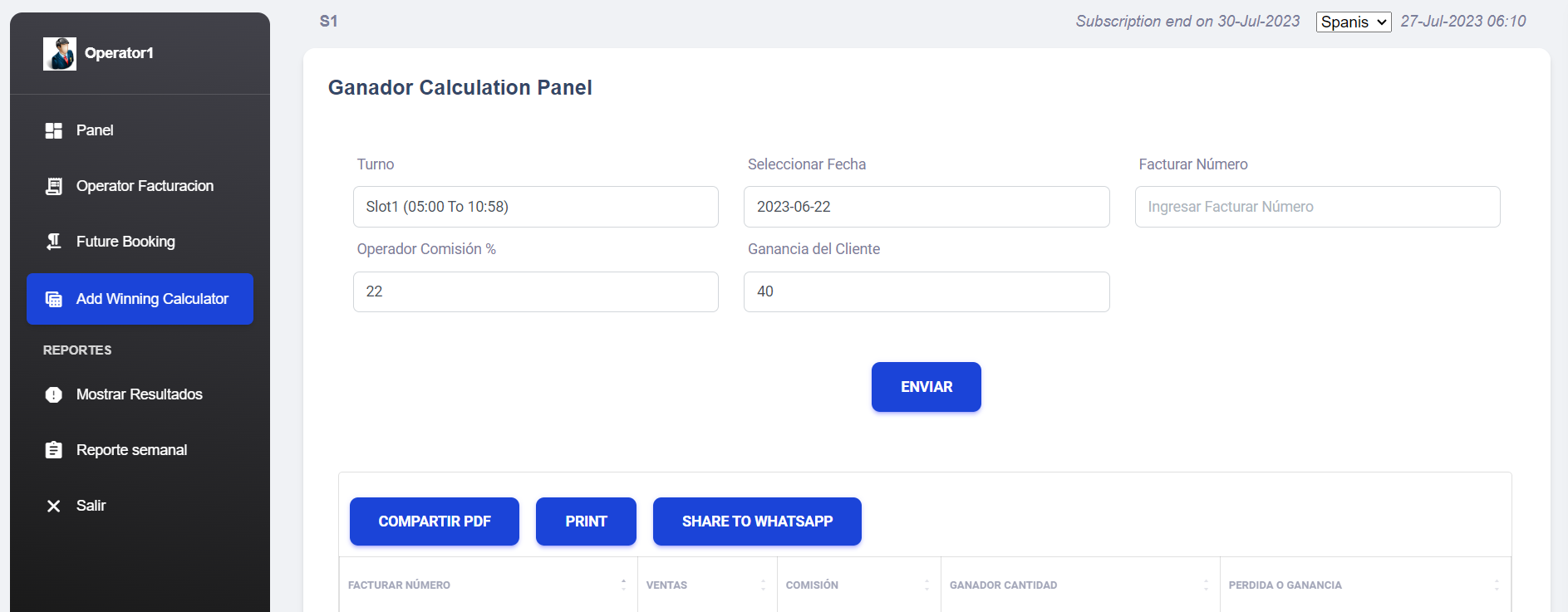Image resolution: width=1568 pixels, height=612 pixels.
Task: Sort table by Ganador Cantidad column arrows
Action: (1206, 585)
